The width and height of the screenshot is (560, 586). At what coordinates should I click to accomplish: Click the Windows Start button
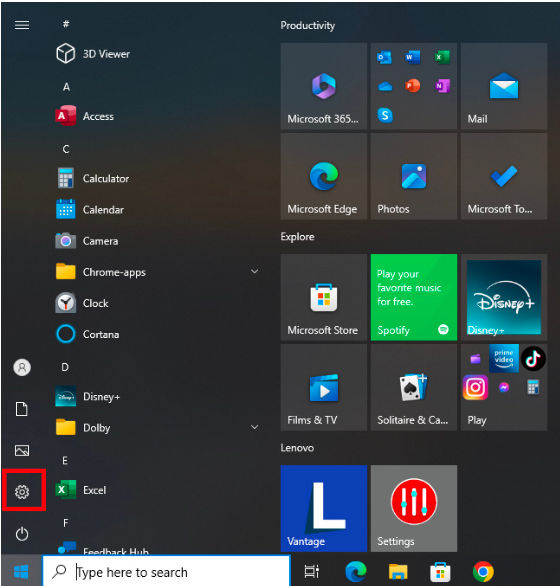21,571
